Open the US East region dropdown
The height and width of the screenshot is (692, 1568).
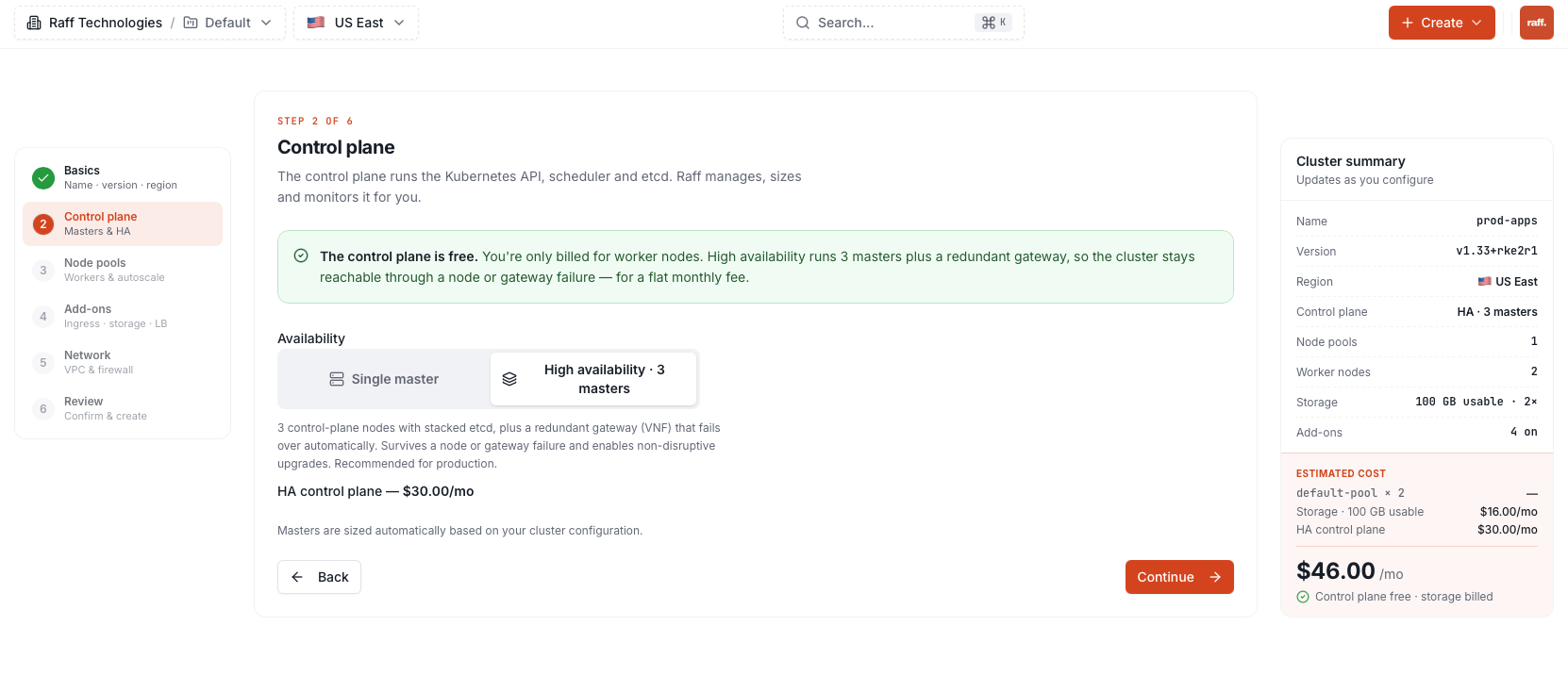pos(356,23)
